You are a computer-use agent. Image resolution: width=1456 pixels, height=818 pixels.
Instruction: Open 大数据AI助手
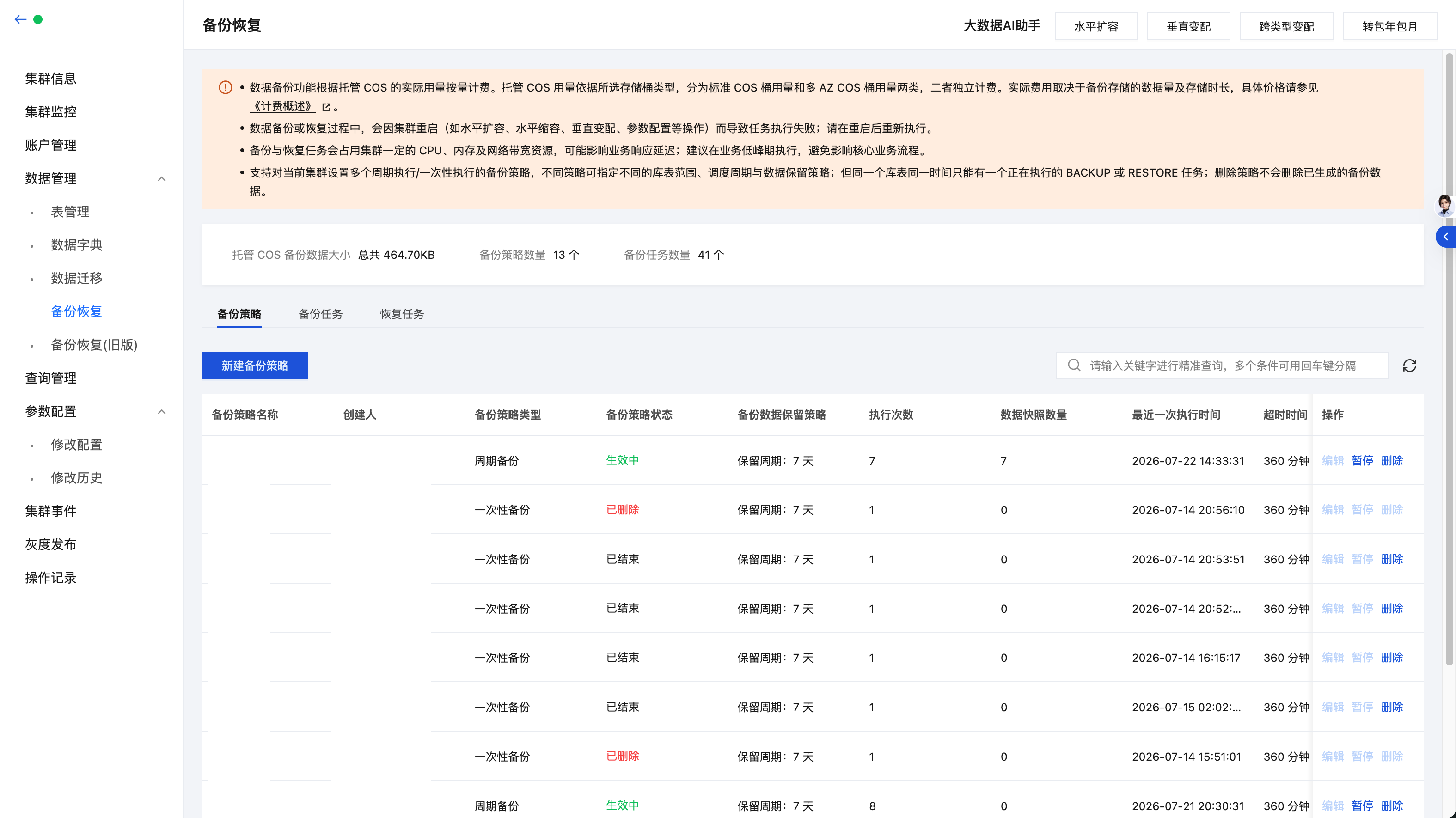pos(1002,26)
